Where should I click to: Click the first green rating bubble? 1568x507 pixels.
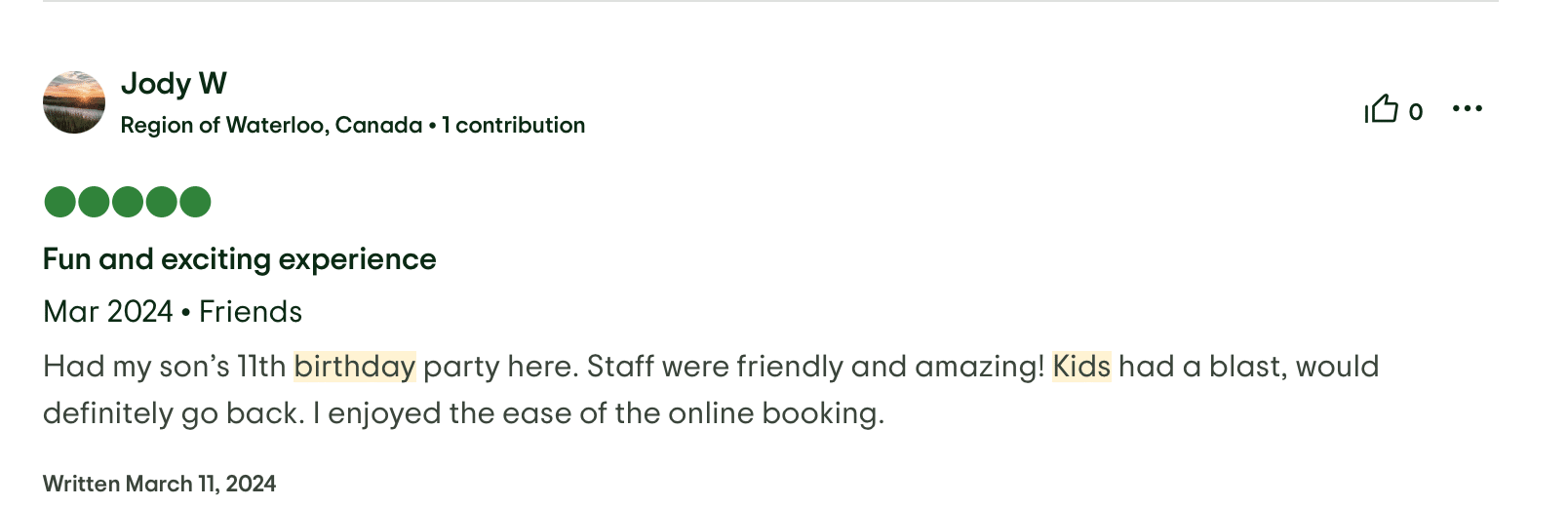[60, 202]
